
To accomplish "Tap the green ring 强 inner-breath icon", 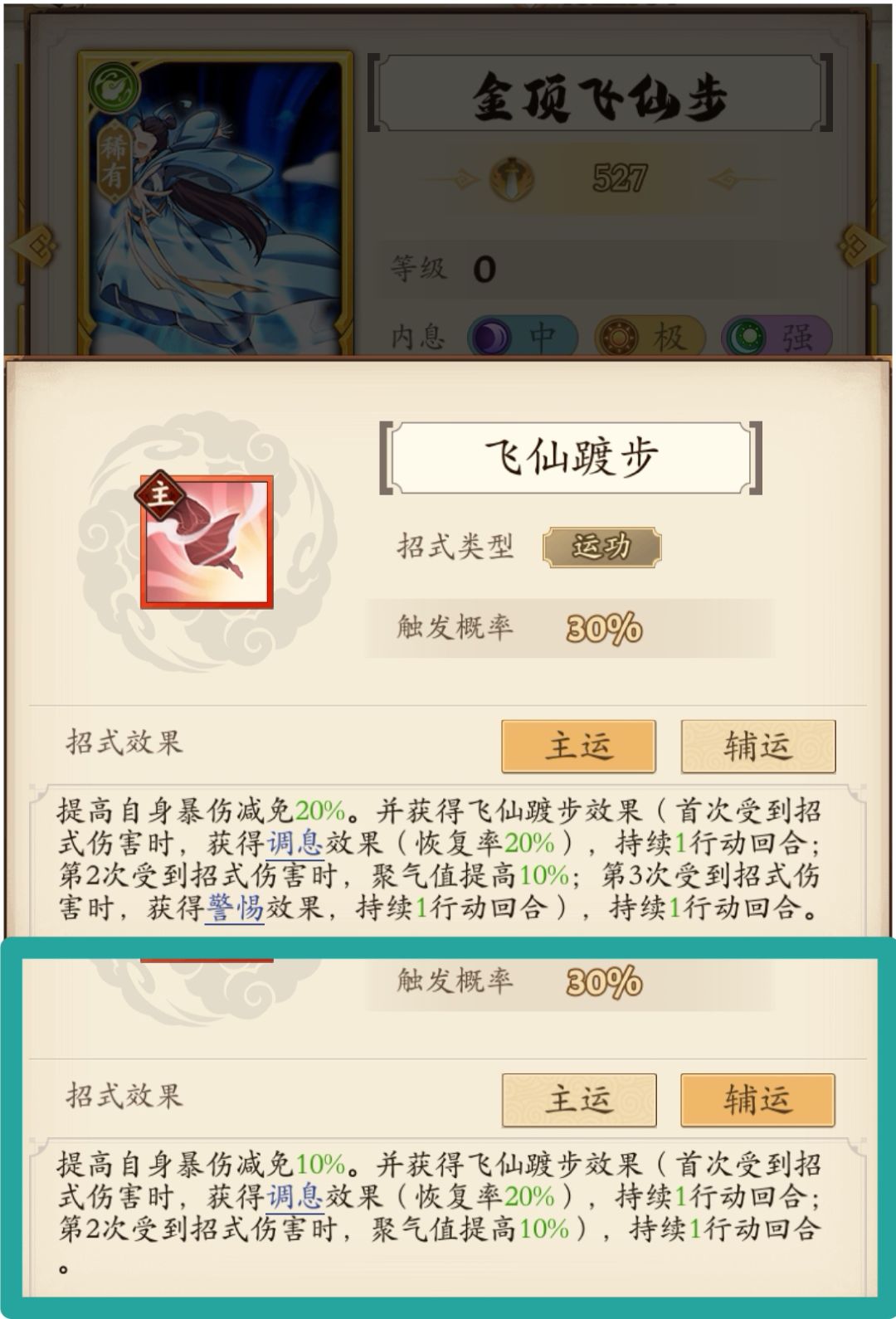I will (x=745, y=338).
